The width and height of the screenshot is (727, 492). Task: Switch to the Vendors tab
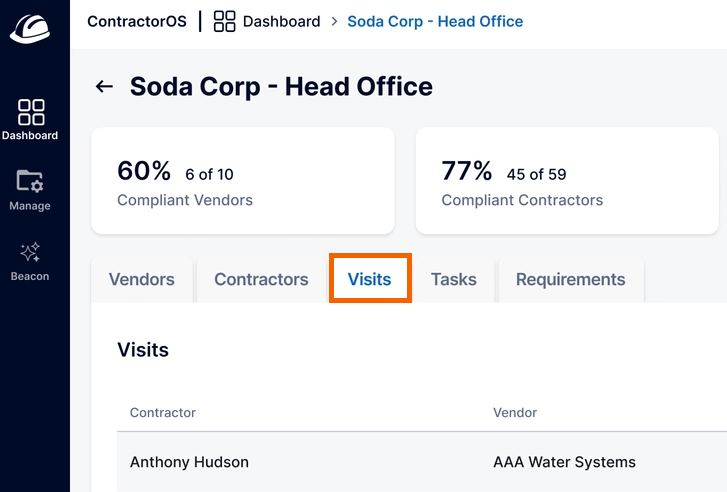(142, 279)
